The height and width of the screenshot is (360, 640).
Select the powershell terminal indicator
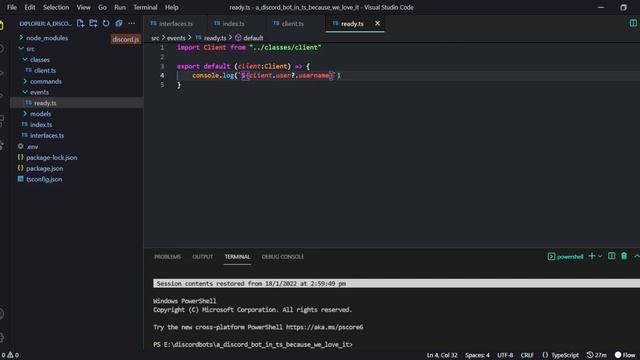tap(566, 256)
